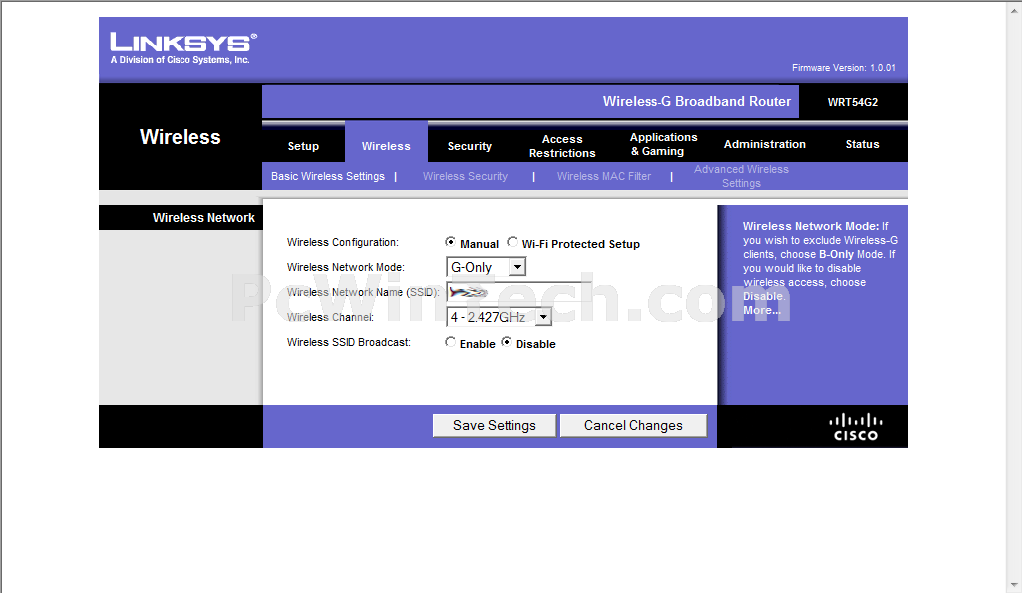Go to Wireless MAC Filter subtab

(604, 176)
